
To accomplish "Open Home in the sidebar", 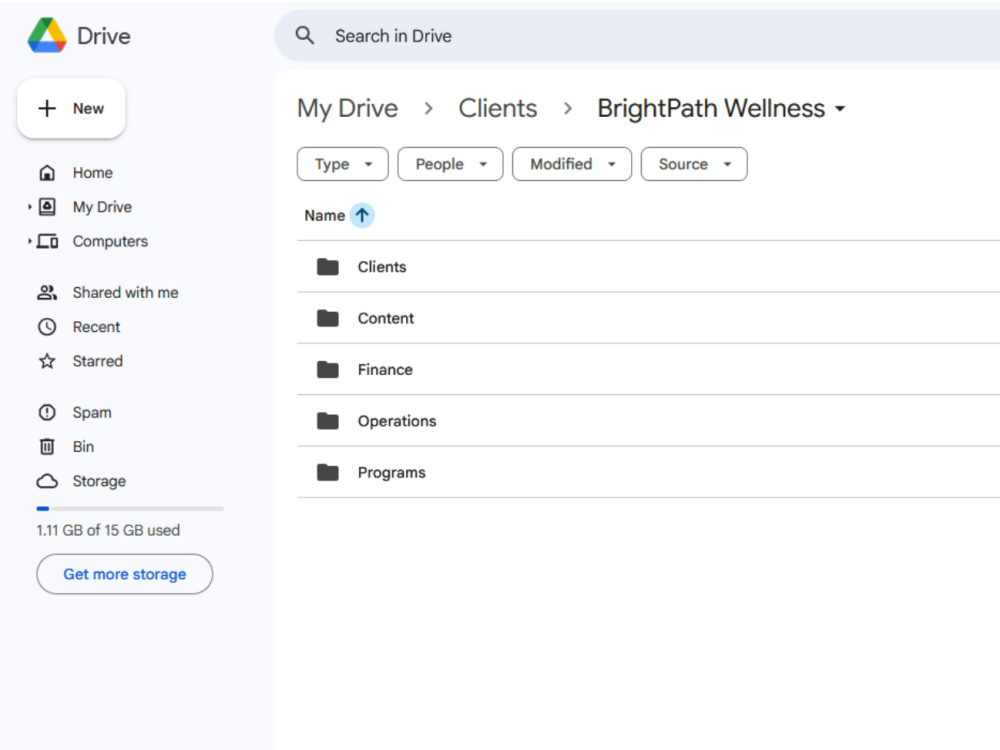I will (x=92, y=173).
